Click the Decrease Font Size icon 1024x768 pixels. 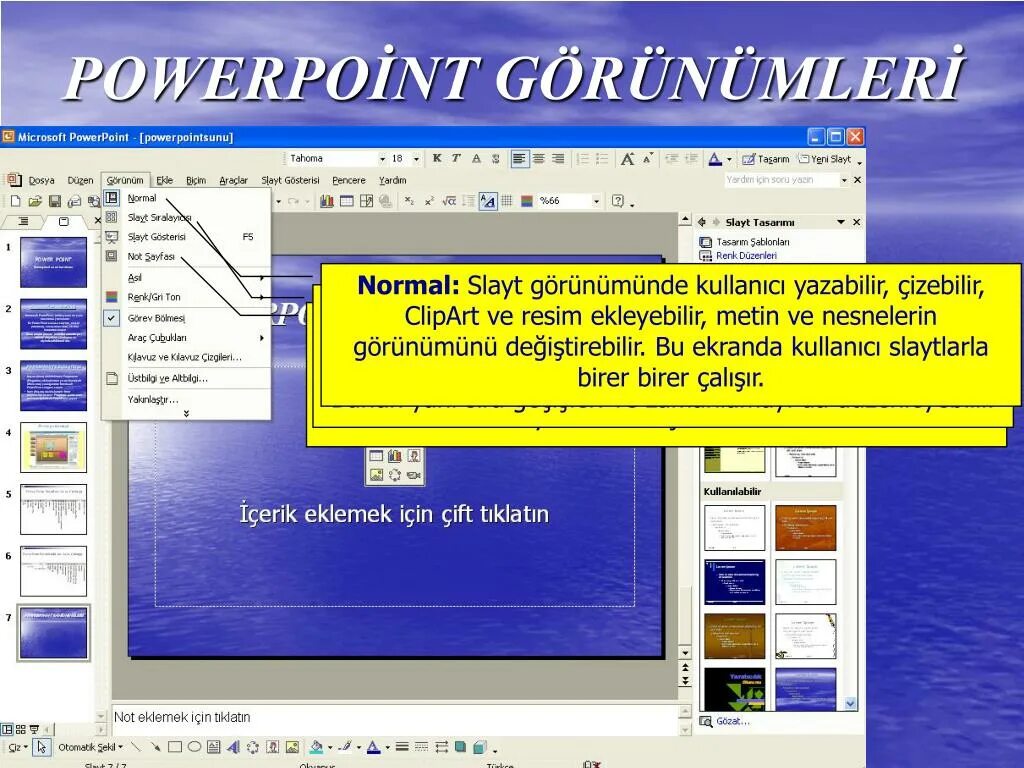point(647,159)
